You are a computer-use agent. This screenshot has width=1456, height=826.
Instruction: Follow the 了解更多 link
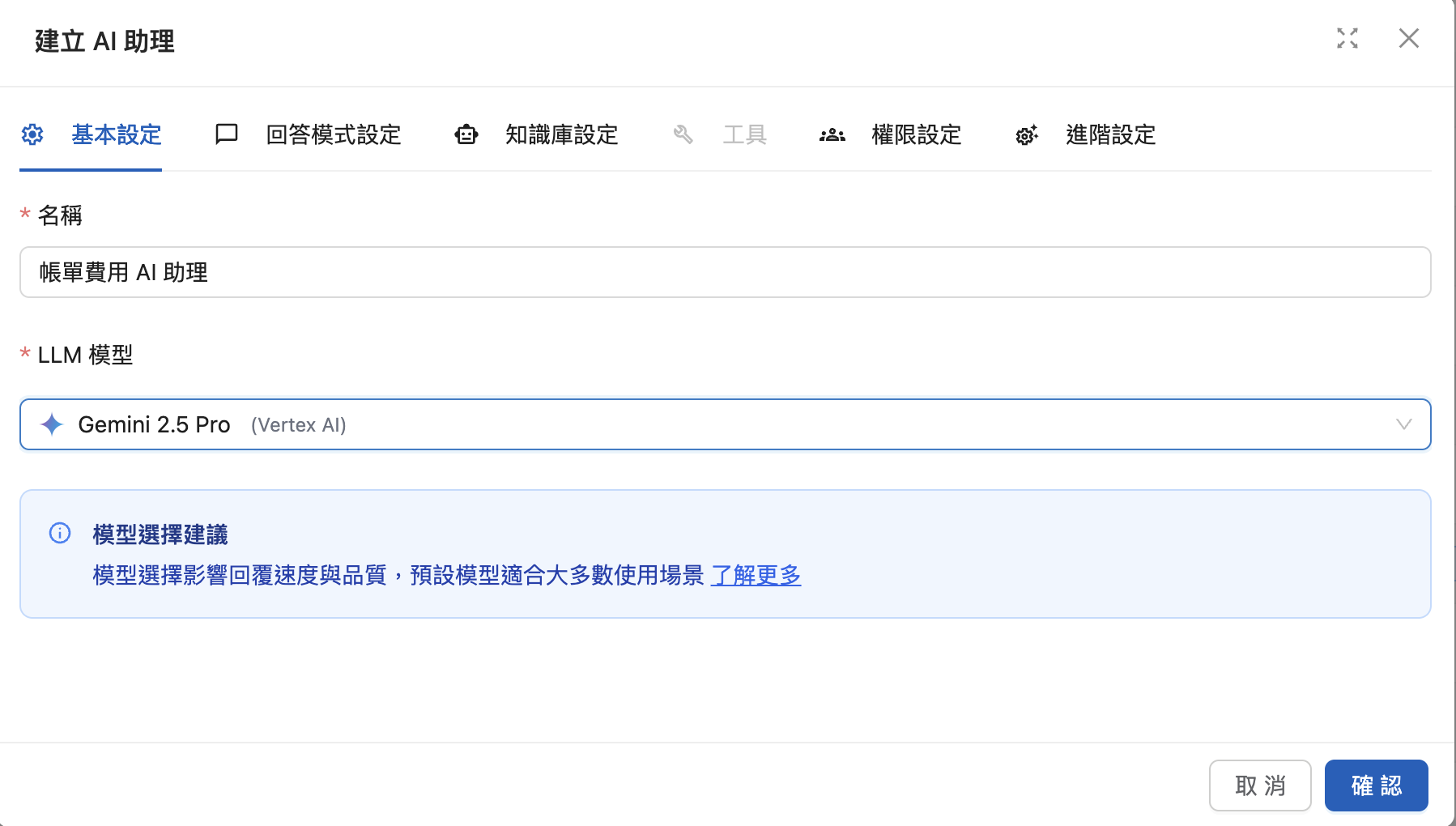point(756,575)
